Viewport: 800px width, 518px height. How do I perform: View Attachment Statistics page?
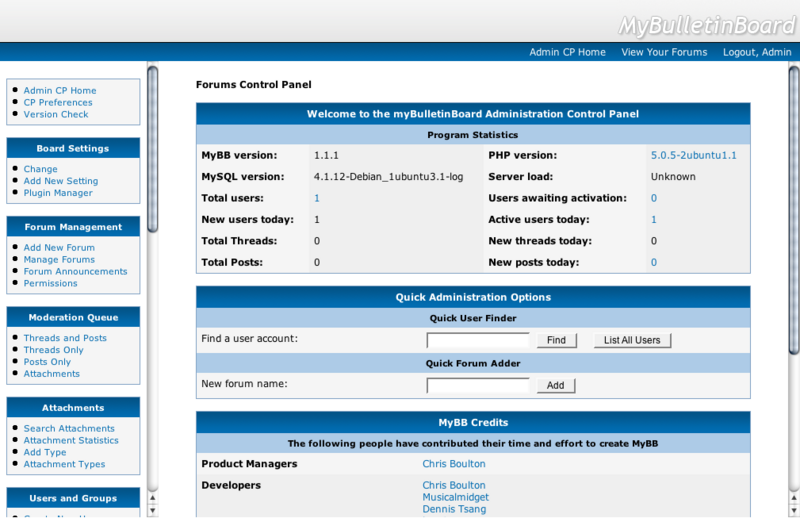point(71,440)
